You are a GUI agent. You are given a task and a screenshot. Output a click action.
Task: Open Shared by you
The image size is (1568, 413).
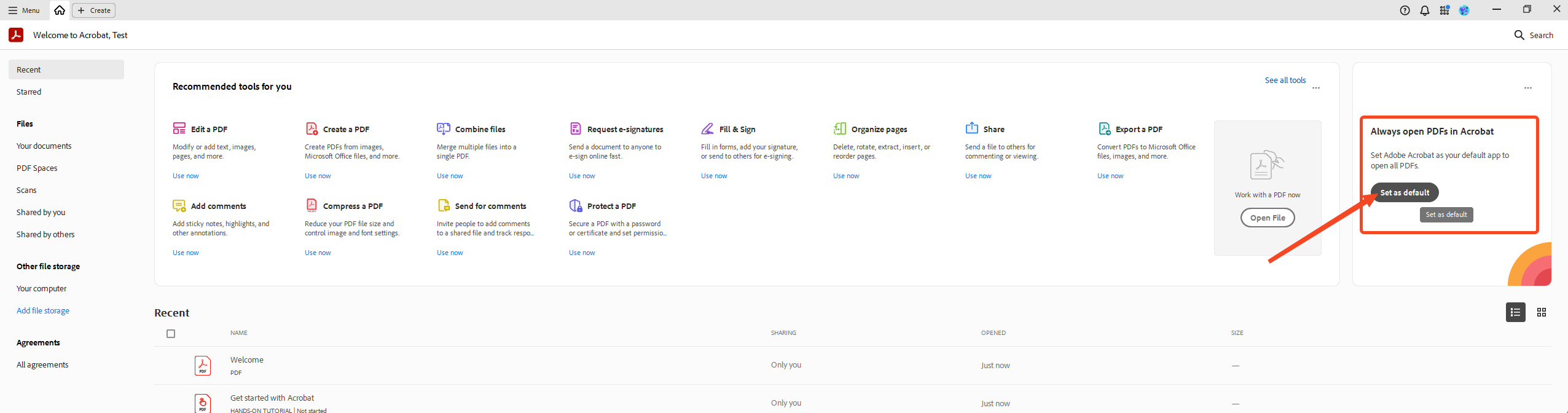tap(41, 212)
